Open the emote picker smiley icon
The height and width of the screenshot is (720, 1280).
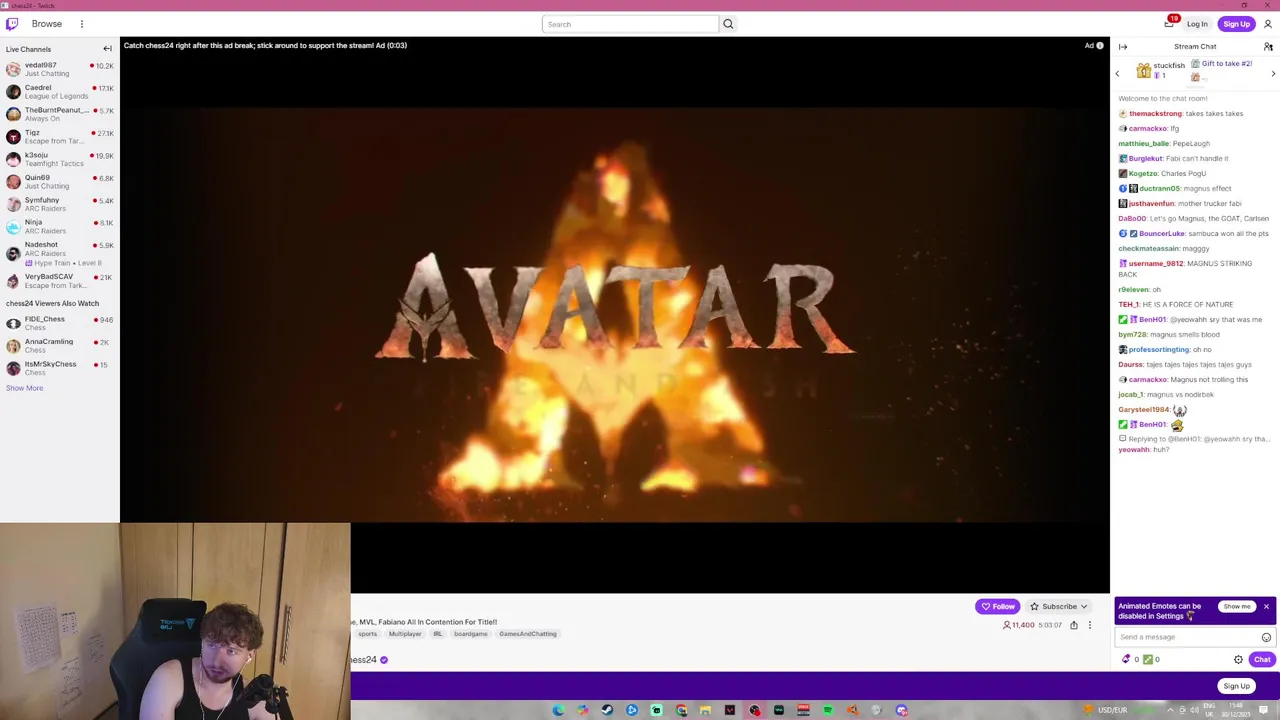point(1266,637)
